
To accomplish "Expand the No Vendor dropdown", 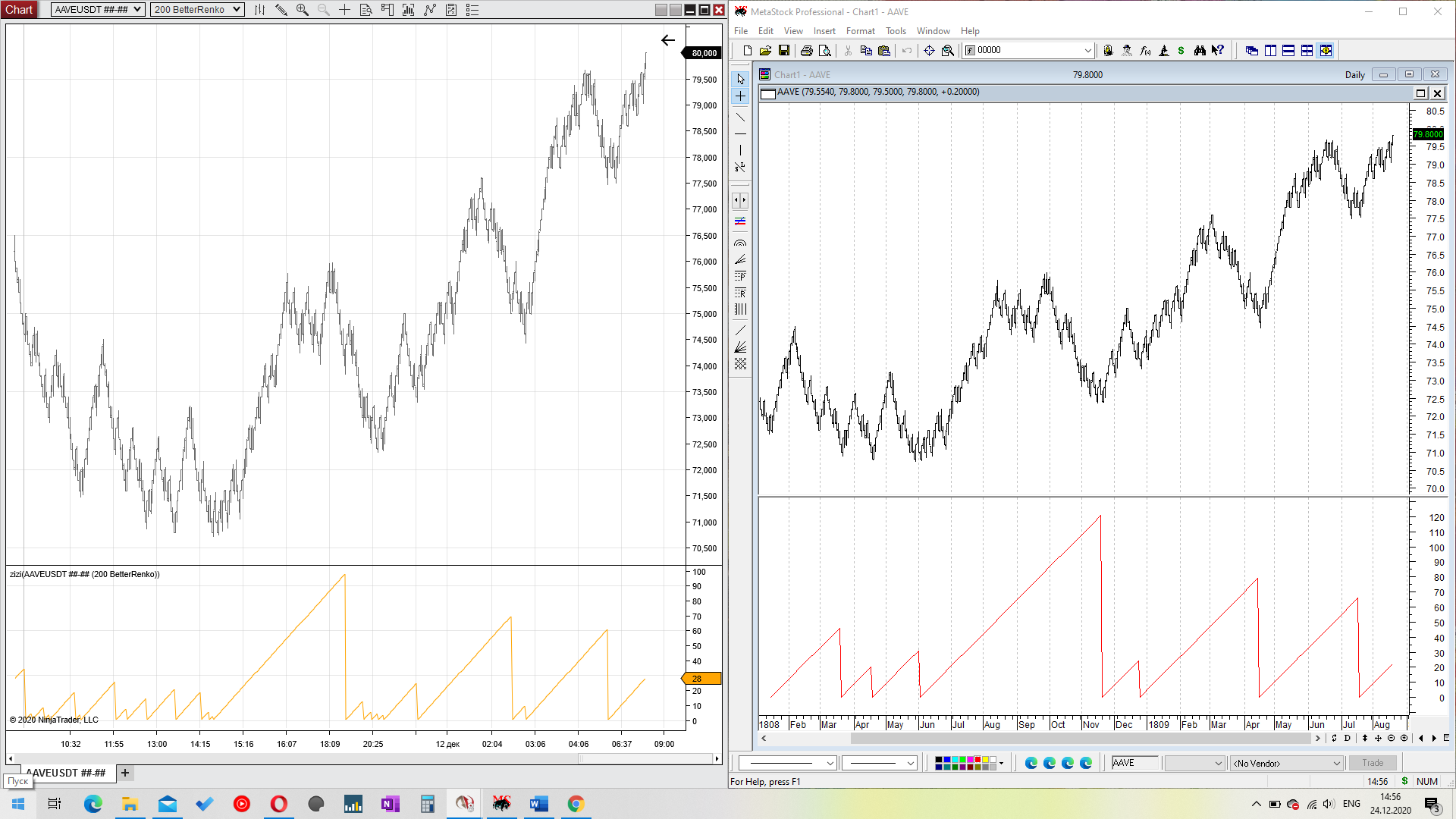I will 1286,763.
